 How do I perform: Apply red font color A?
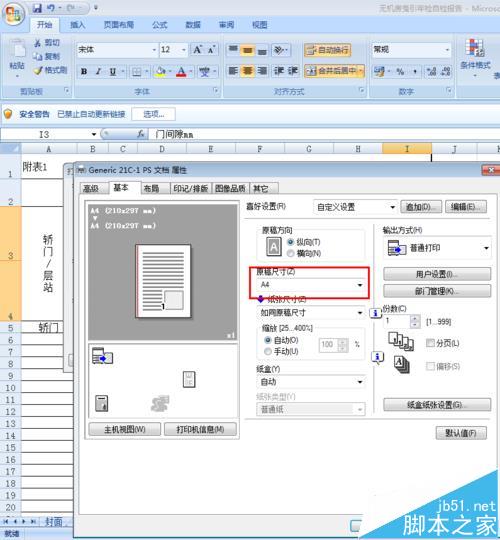point(181,71)
